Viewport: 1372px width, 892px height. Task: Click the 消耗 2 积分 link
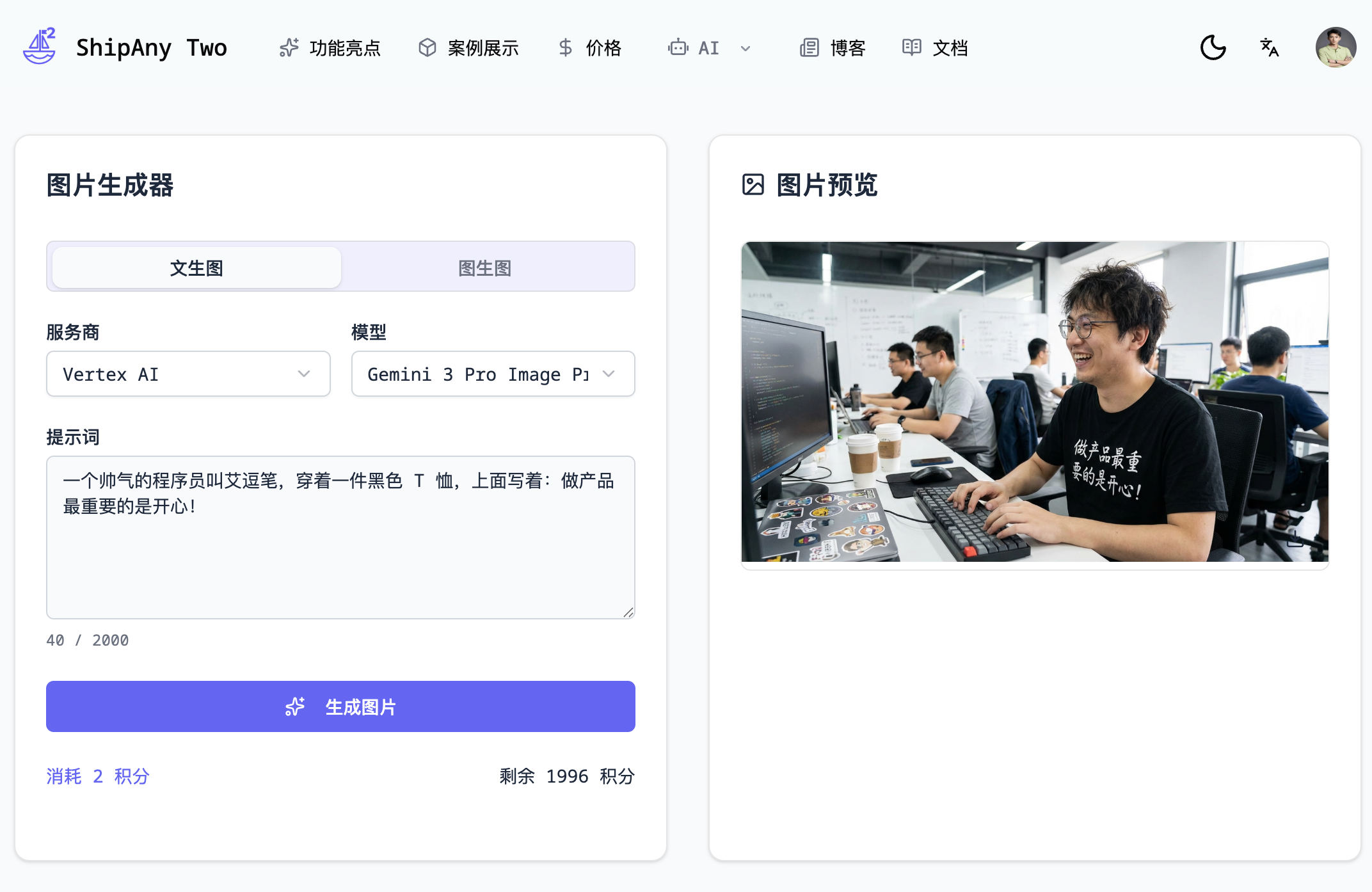(x=98, y=776)
